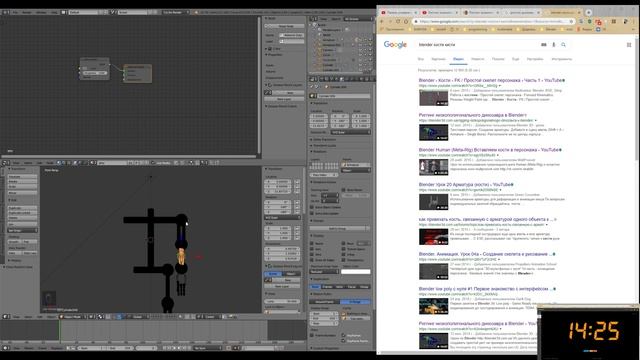Toggle the Wire display checkbox
This screenshot has height=360, width=640.
click(x=312, y=254)
